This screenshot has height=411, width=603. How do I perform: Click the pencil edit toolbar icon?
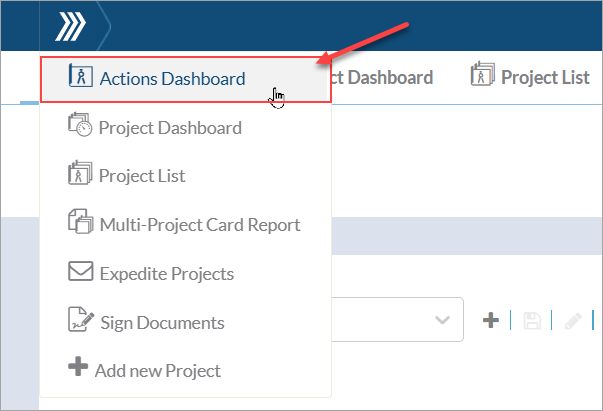coord(572,320)
